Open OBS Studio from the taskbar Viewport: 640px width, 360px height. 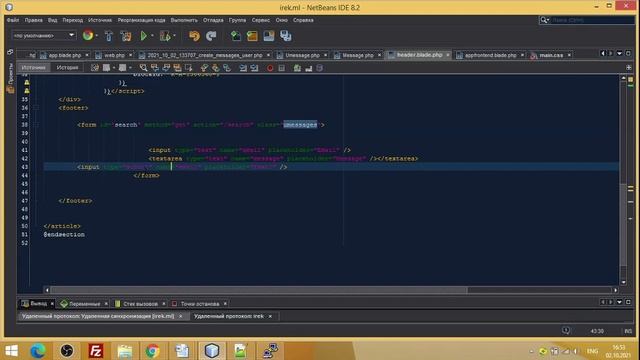[67, 351]
